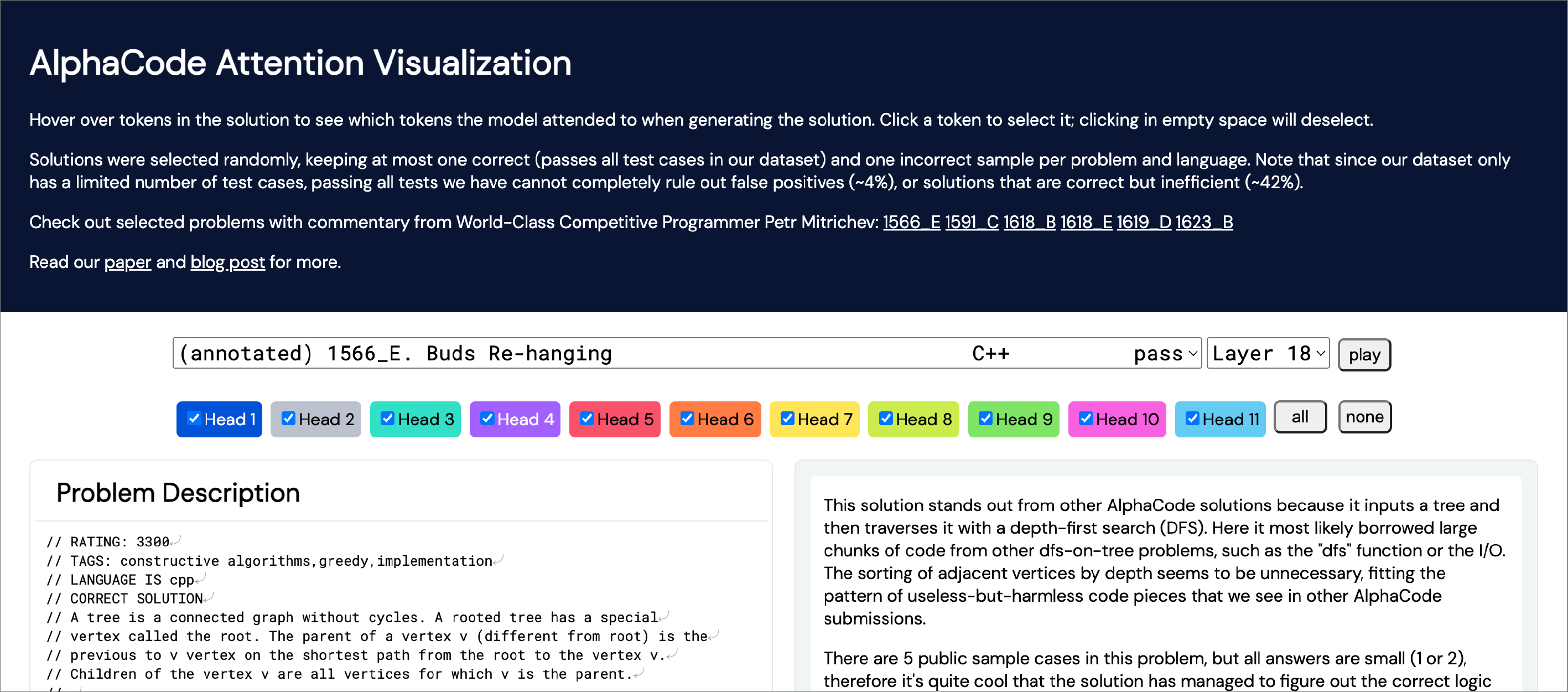The height and width of the screenshot is (692, 1568).
Task: Toggle the Head 1 checkbox
Action: (x=194, y=419)
